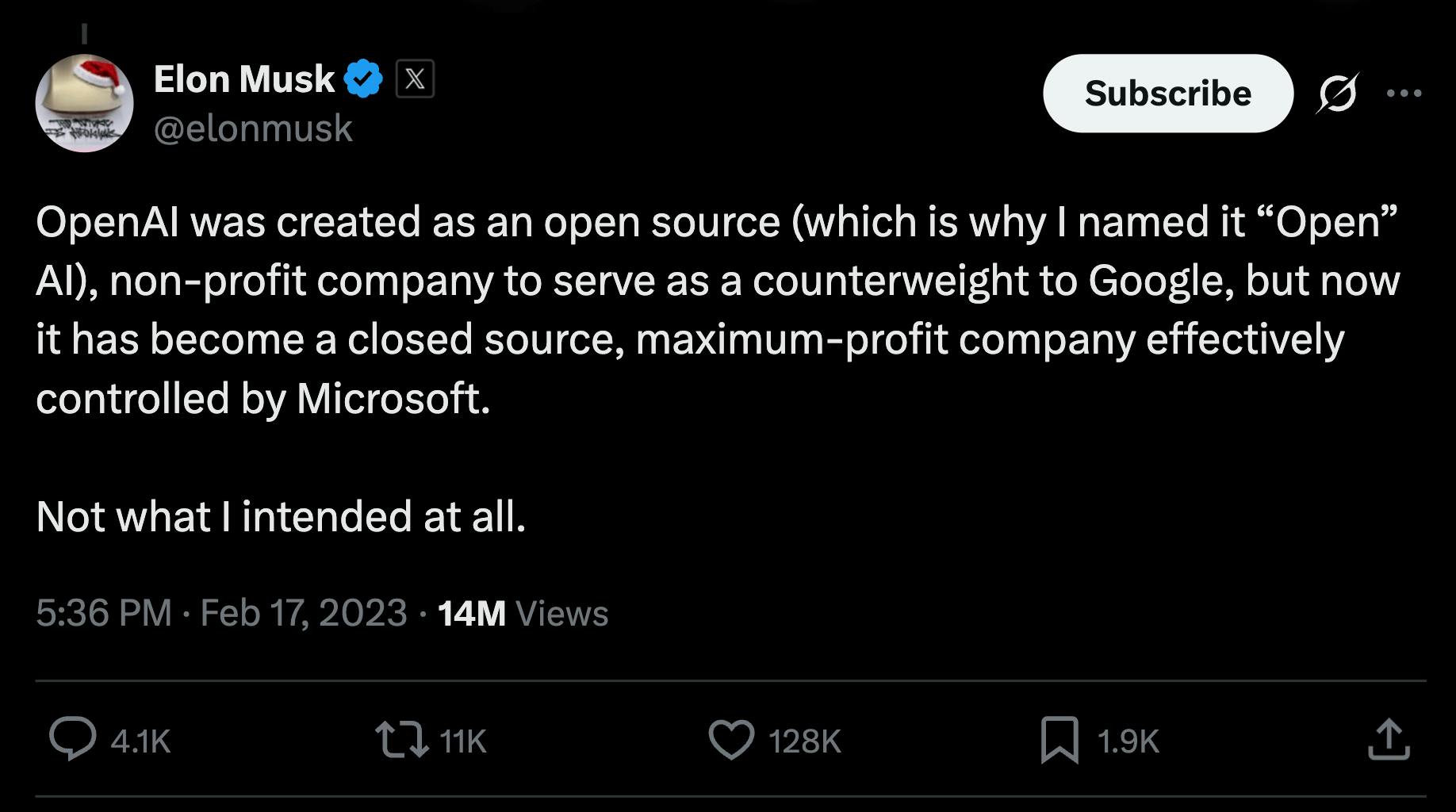Expand repost count details

tap(463, 741)
